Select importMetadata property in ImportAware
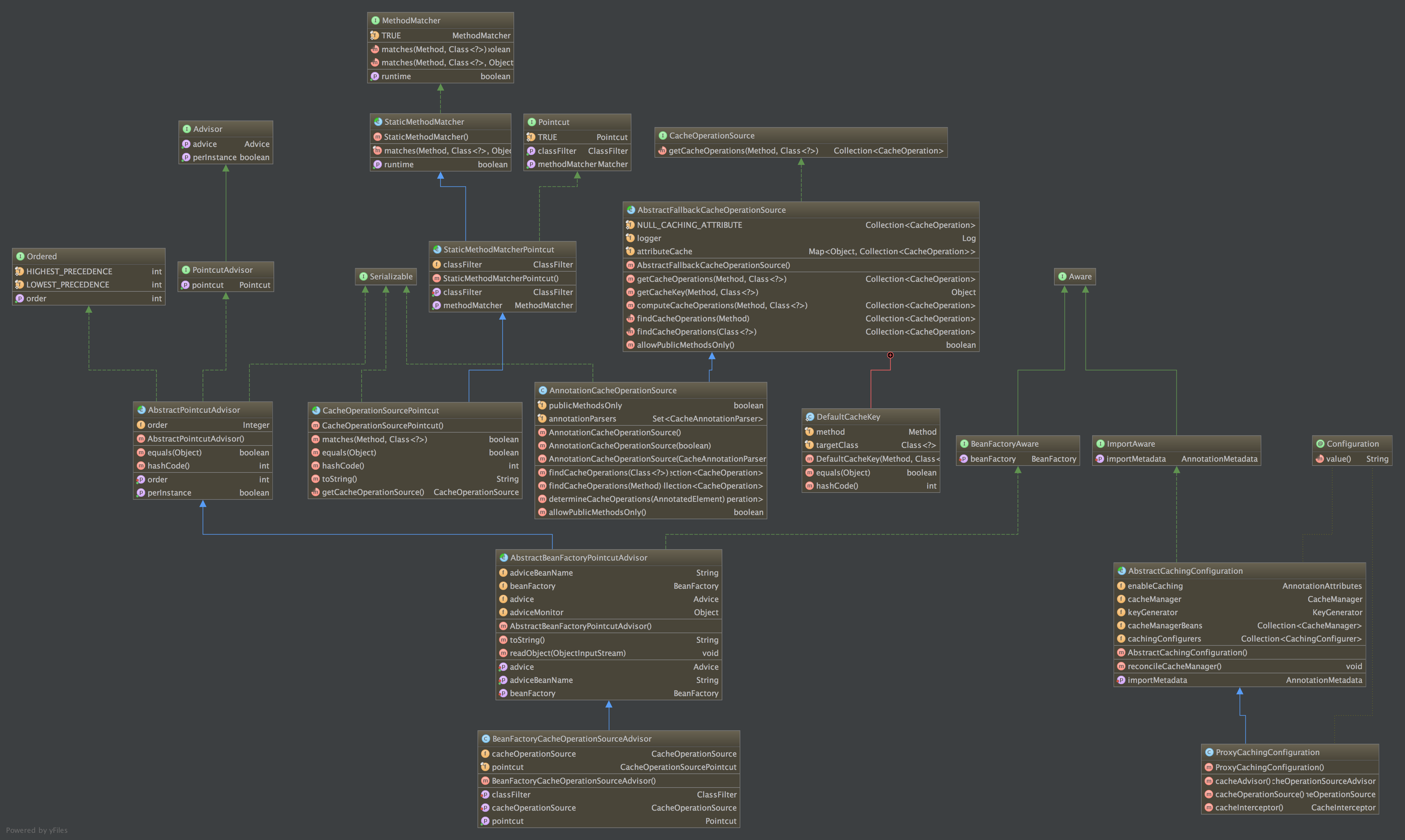The height and width of the screenshot is (840, 1405). click(1176, 459)
